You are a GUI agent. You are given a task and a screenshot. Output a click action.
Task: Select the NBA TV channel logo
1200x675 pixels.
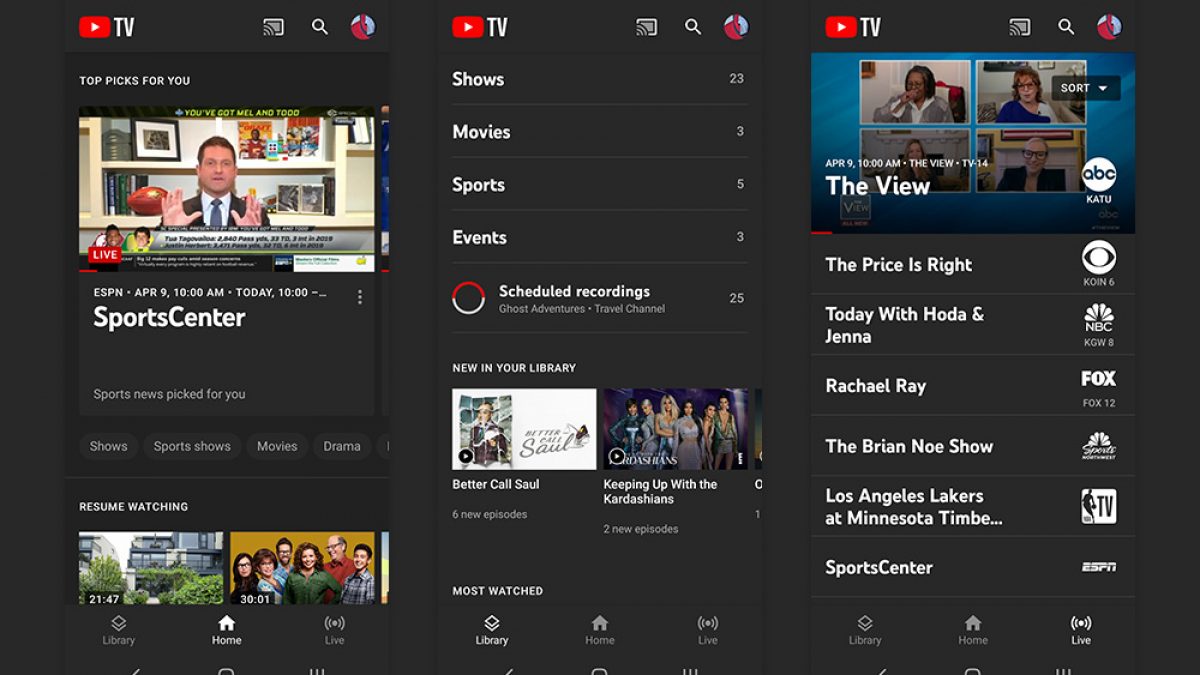[x=1098, y=506]
